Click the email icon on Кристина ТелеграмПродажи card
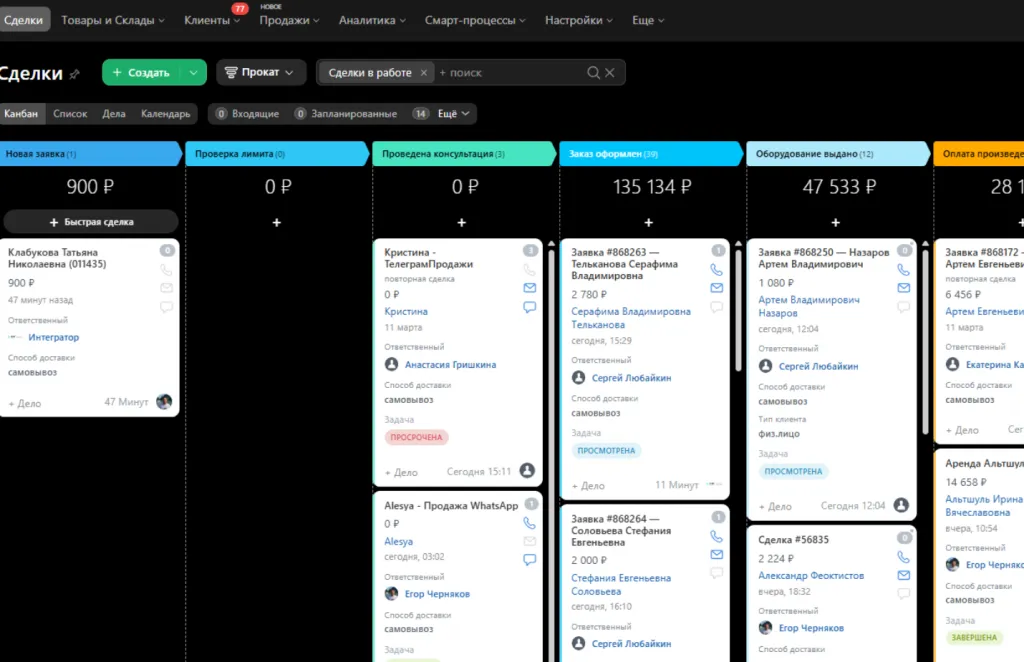 click(x=530, y=288)
